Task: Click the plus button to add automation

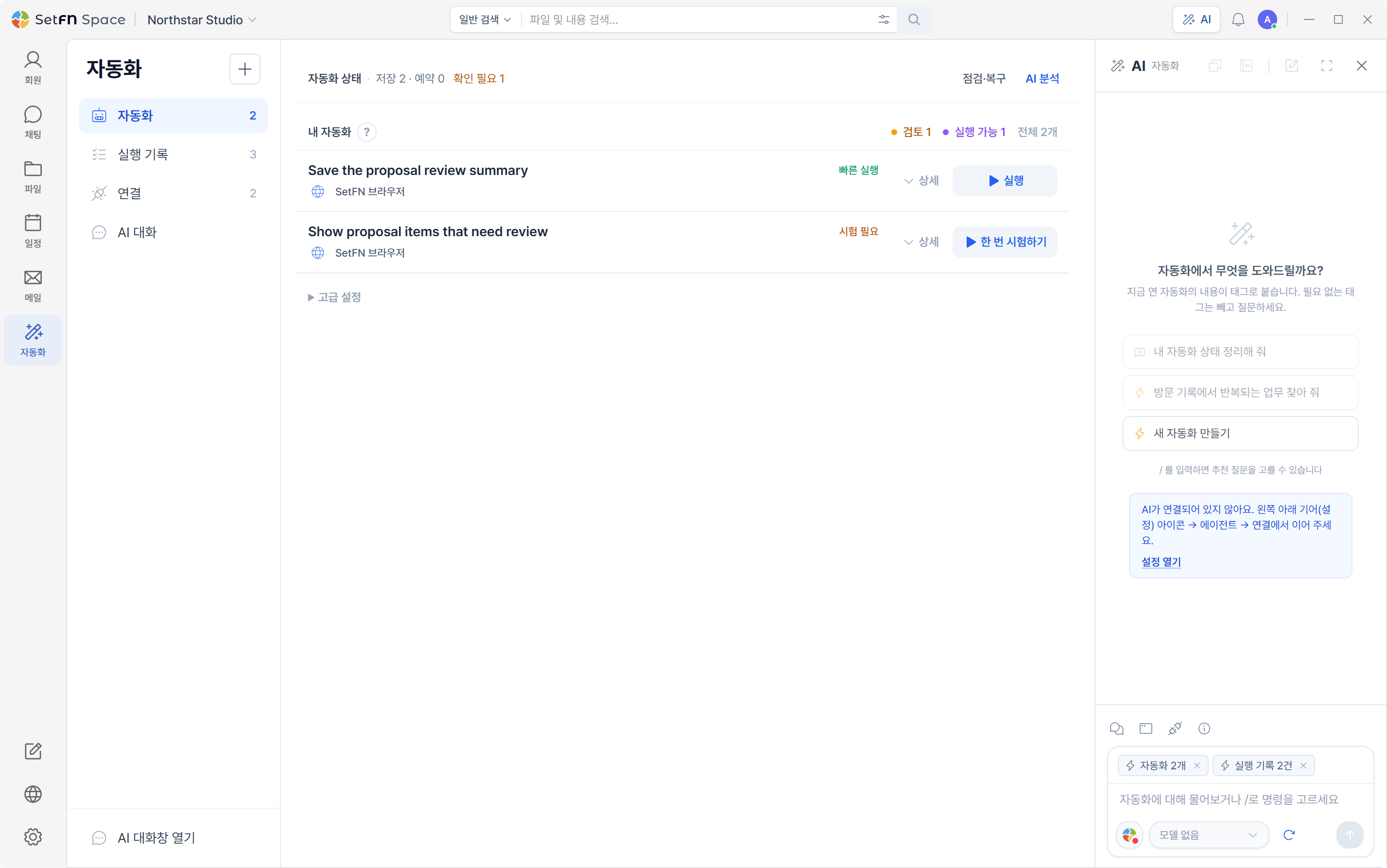Action: pyautogui.click(x=244, y=69)
